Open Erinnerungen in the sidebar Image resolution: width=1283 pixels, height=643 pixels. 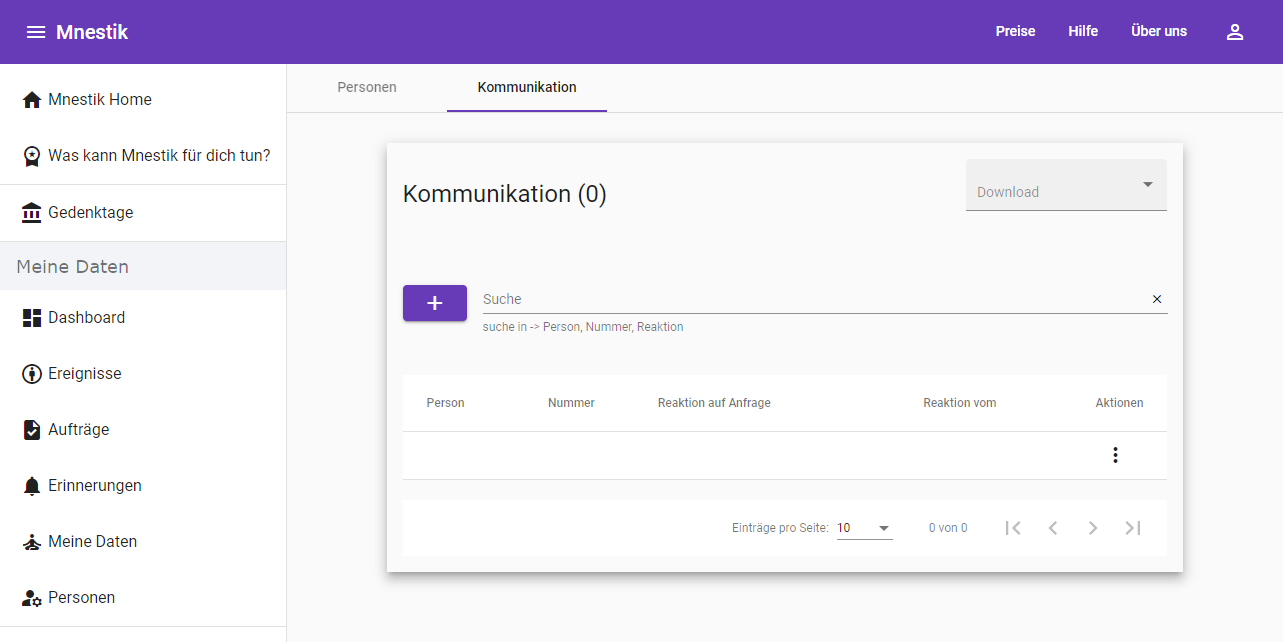pos(94,486)
